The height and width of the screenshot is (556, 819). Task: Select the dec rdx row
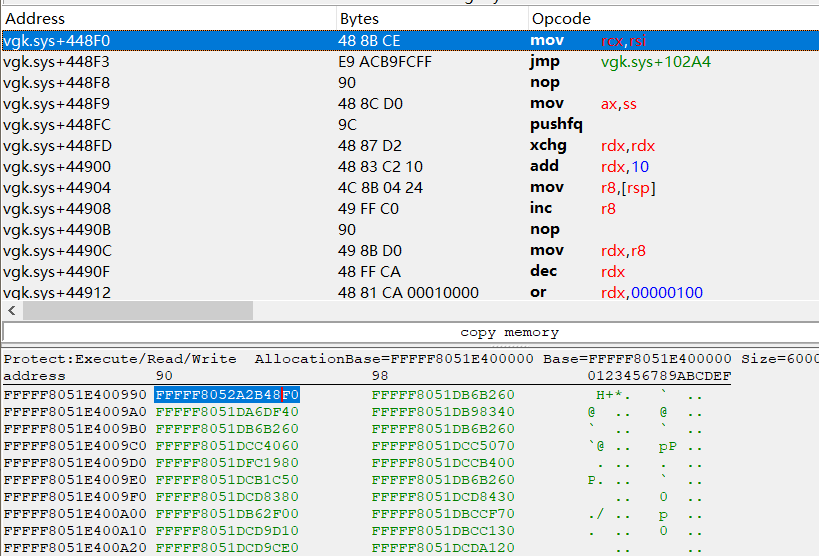(410, 272)
